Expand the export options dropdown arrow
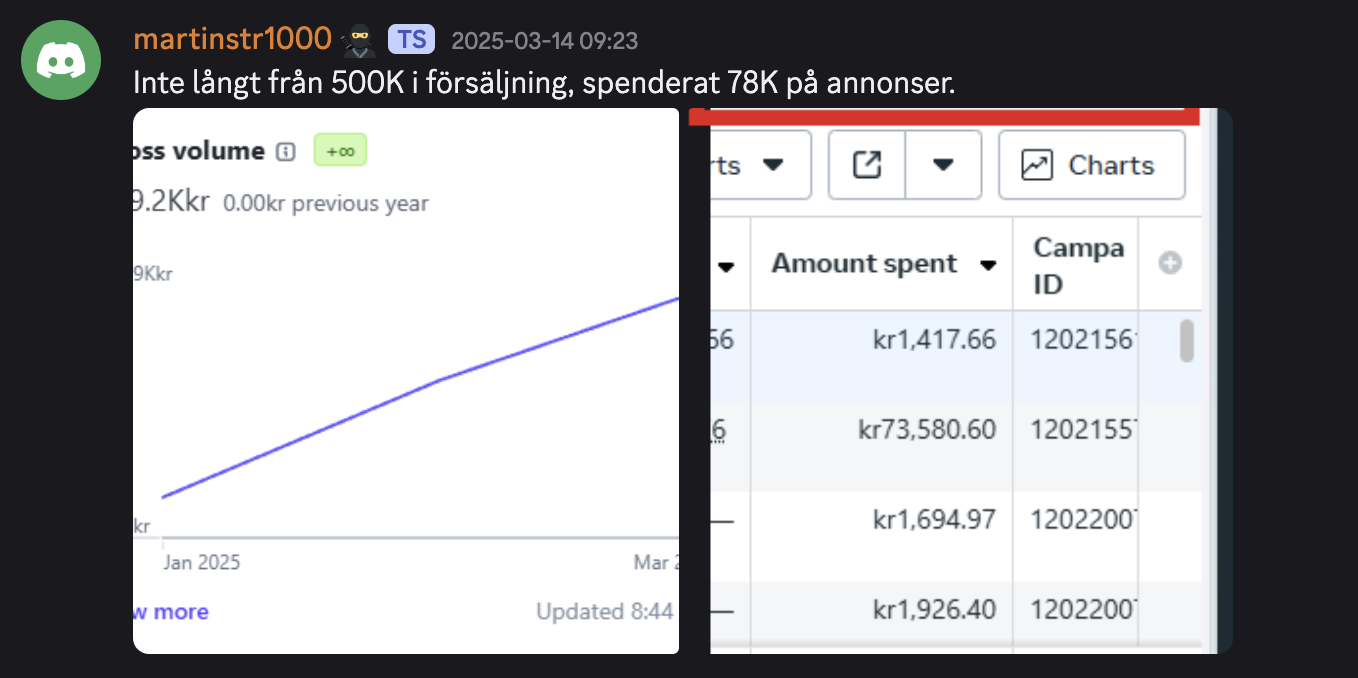Screen dimensions: 1358x678 [x=943, y=165]
